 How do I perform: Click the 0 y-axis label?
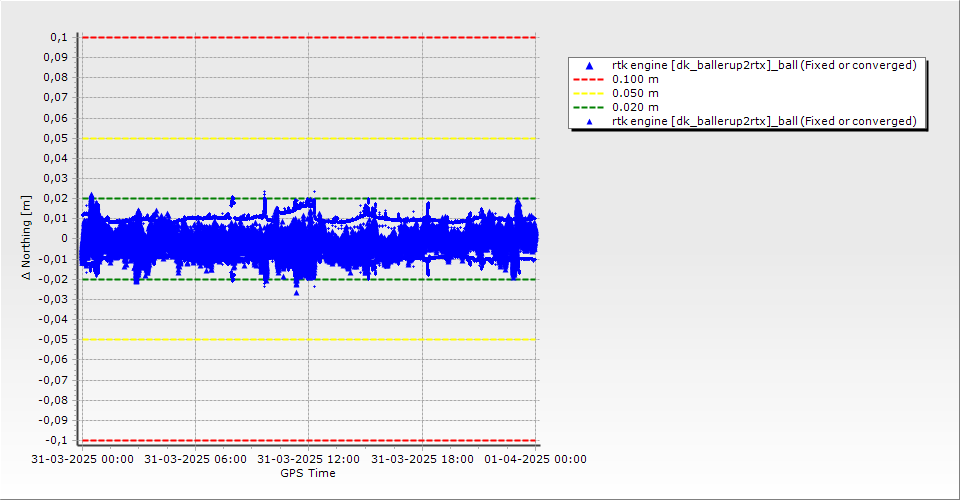pos(64,239)
